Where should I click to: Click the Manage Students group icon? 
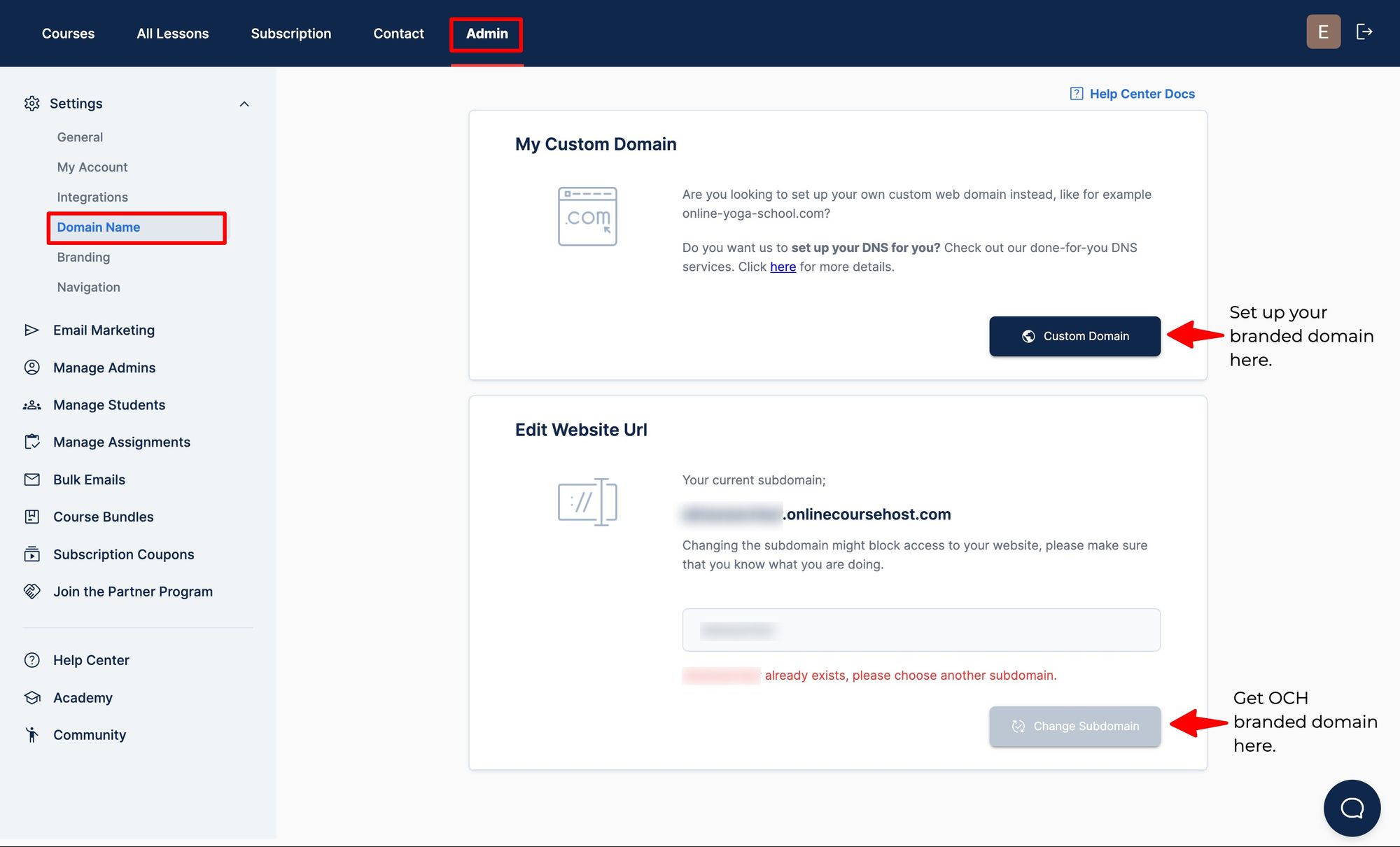point(31,405)
